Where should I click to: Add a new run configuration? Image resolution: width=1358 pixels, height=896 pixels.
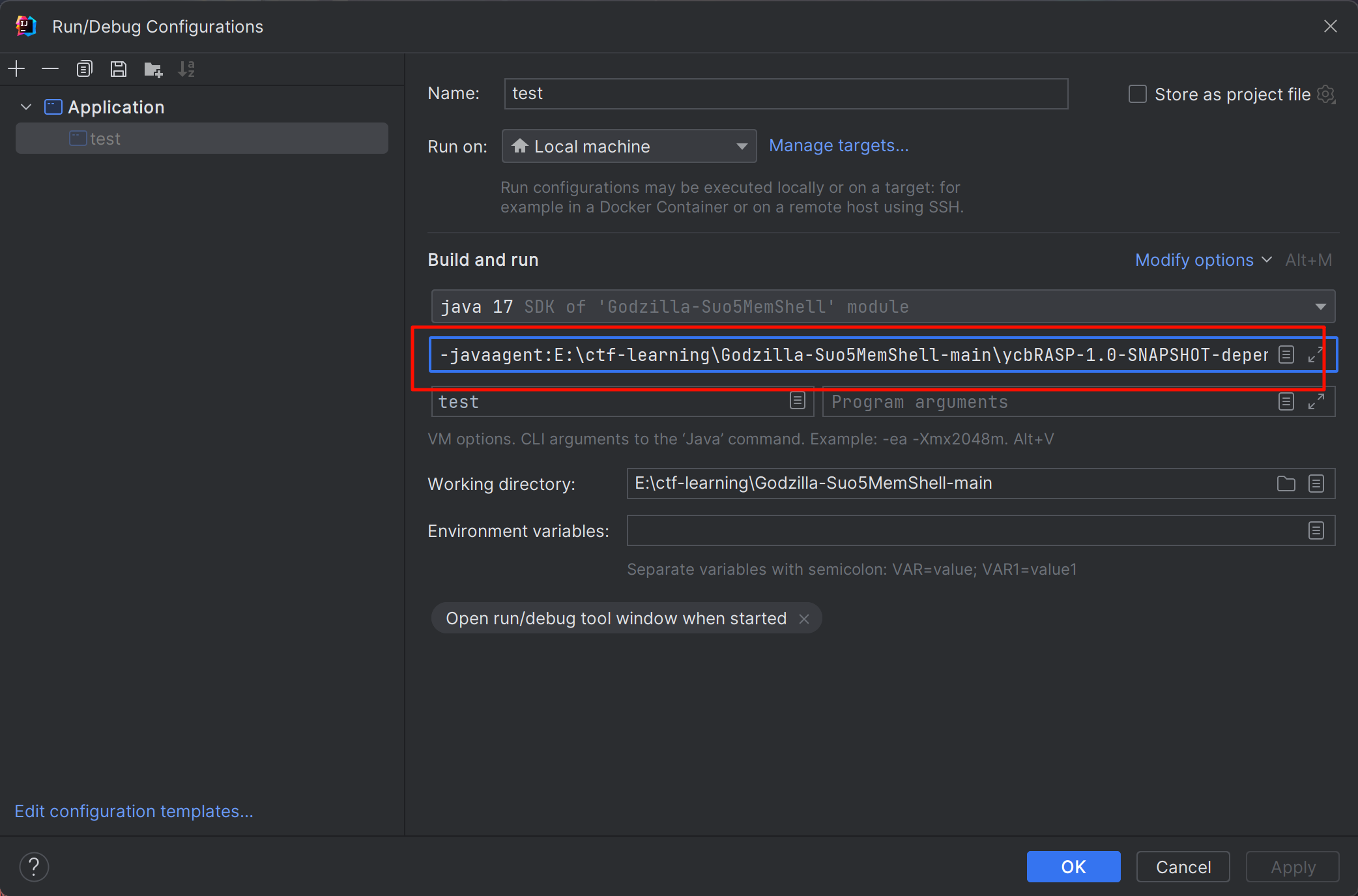(16, 68)
